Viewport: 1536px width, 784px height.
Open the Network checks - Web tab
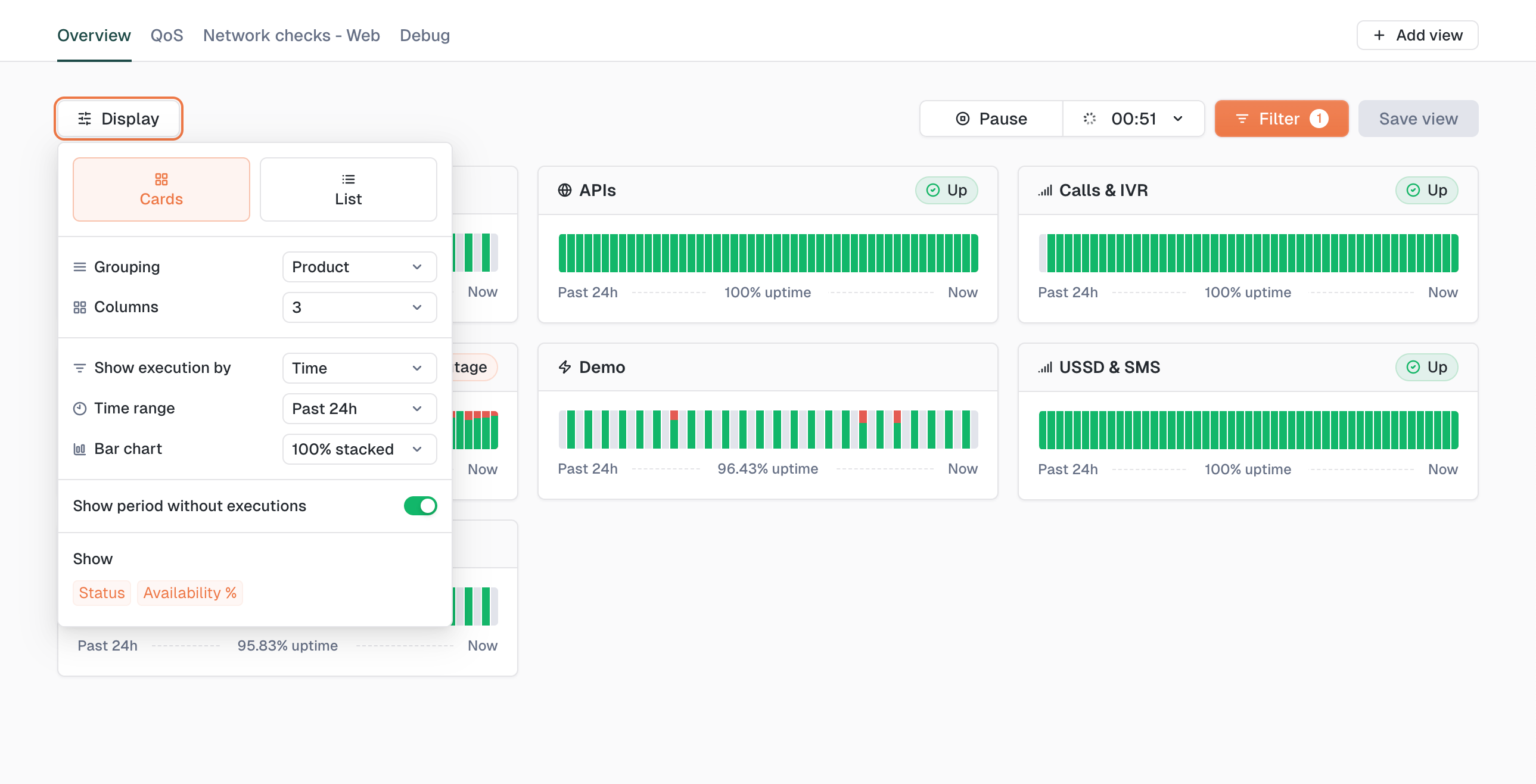tap(291, 35)
